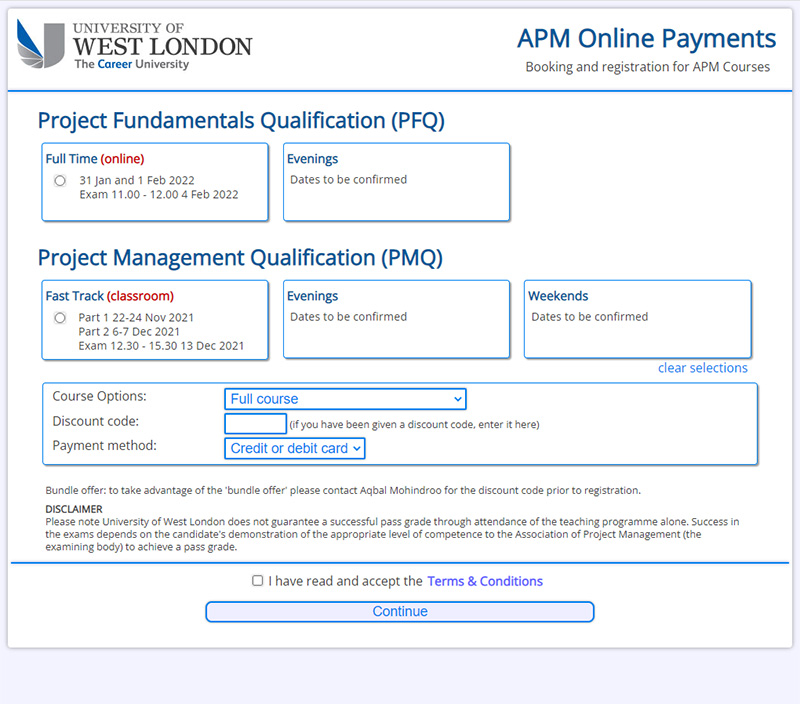Click the PFQ Evenings card title
Viewport: 800px width, 704px height.
312,159
